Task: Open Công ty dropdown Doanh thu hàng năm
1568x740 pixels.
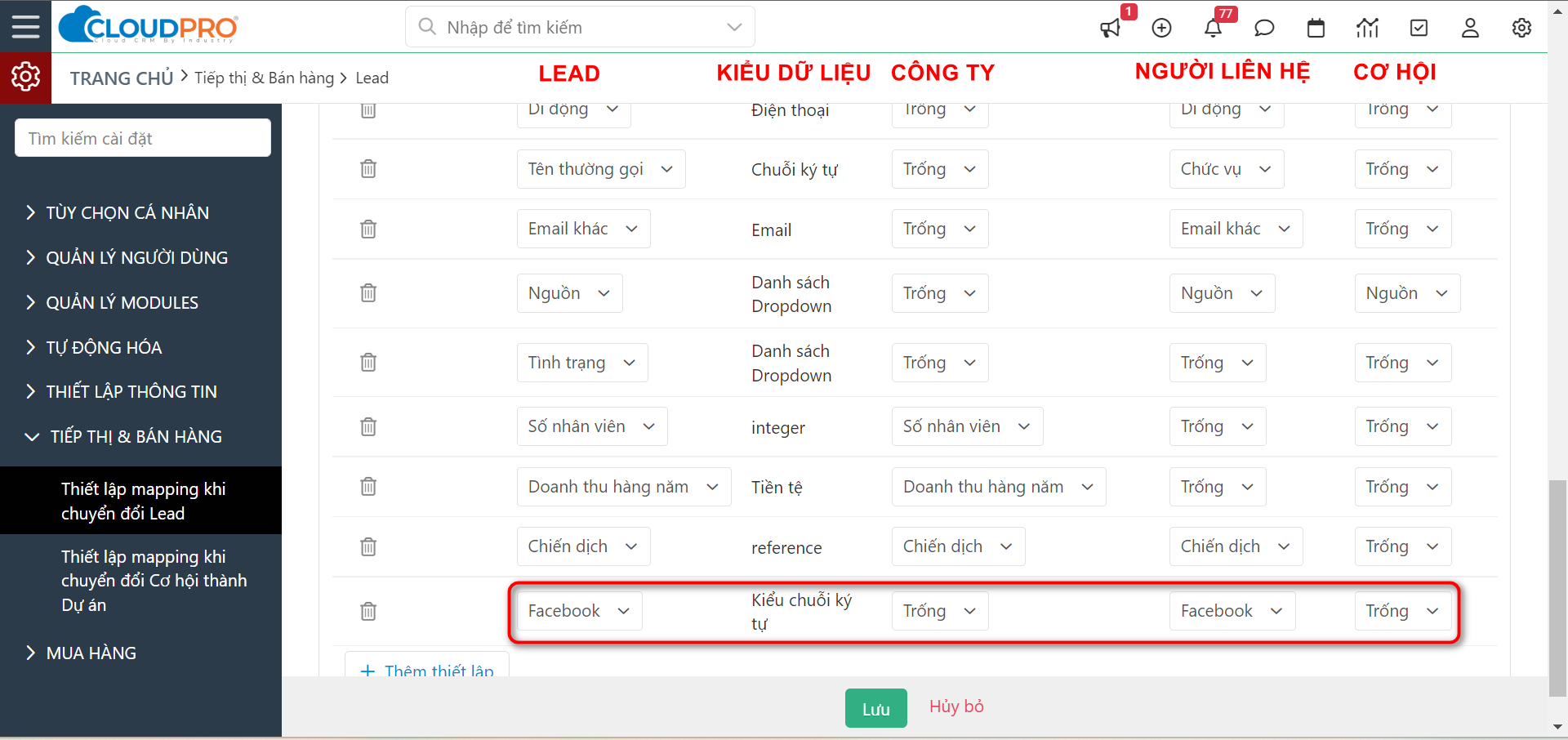Action: pos(999,487)
